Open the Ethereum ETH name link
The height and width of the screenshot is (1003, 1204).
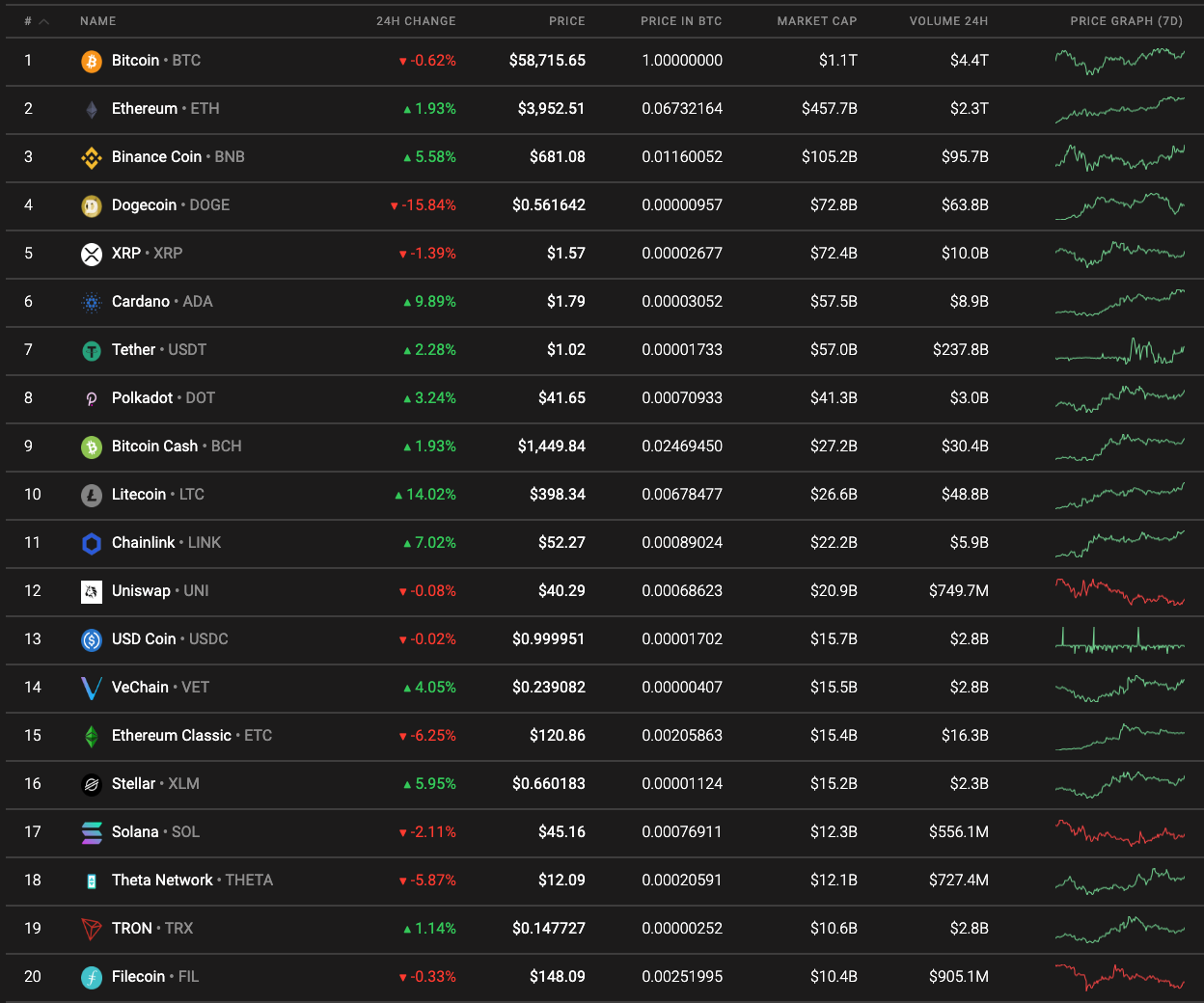pyautogui.click(x=166, y=109)
